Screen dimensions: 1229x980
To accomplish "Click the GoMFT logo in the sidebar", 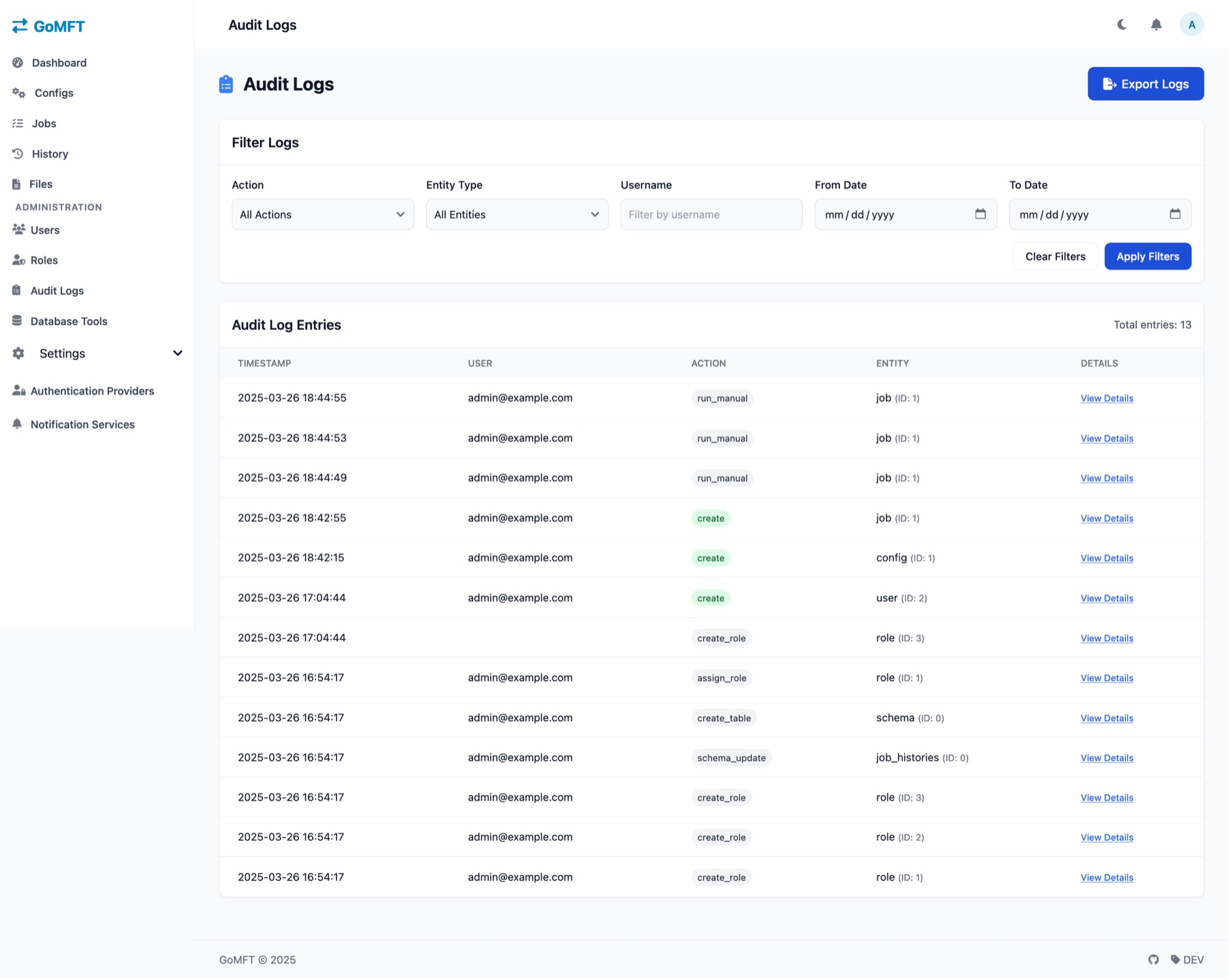I will 48,26.
